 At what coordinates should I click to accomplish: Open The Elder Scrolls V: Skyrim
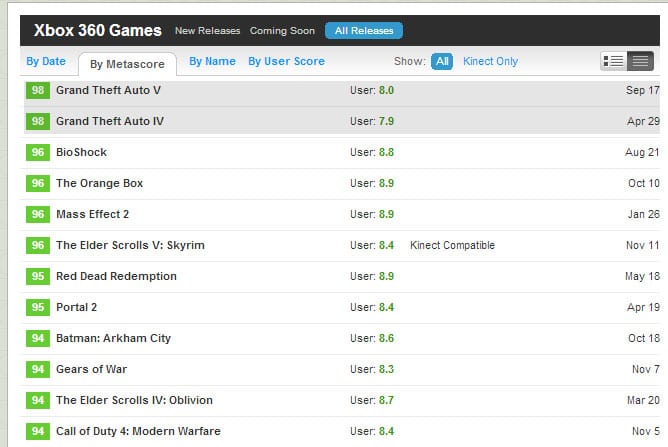[x=130, y=245]
